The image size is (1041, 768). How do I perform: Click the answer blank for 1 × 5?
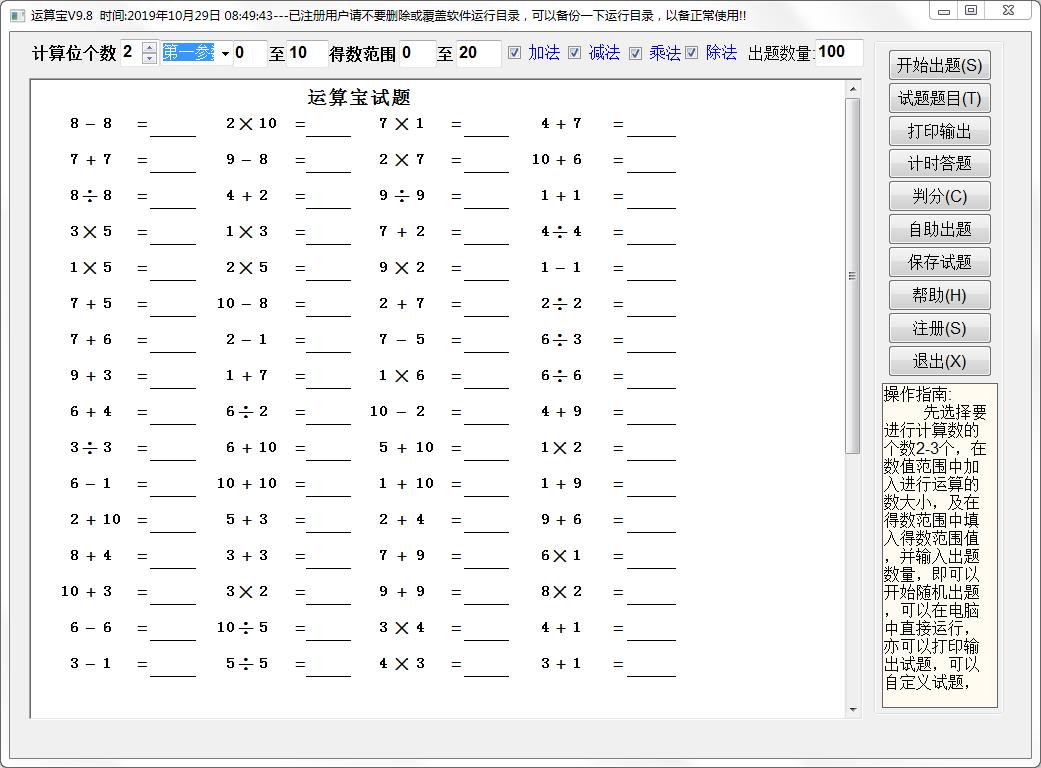[173, 271]
